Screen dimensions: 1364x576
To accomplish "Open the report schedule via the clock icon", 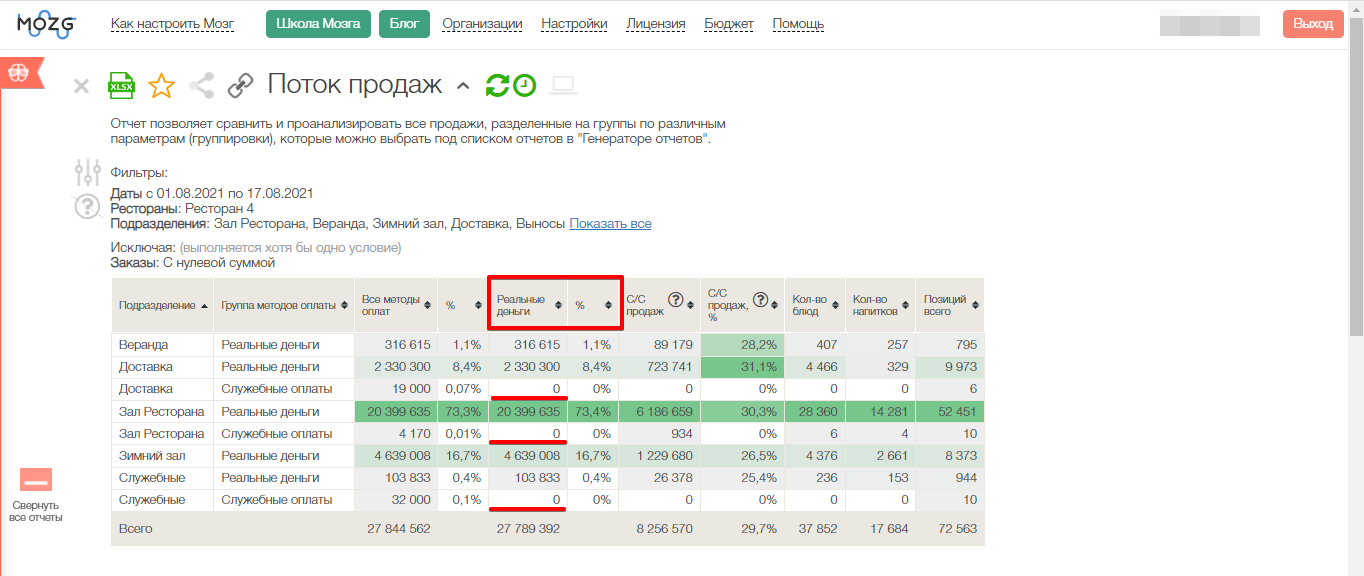I will pyautogui.click(x=525, y=86).
